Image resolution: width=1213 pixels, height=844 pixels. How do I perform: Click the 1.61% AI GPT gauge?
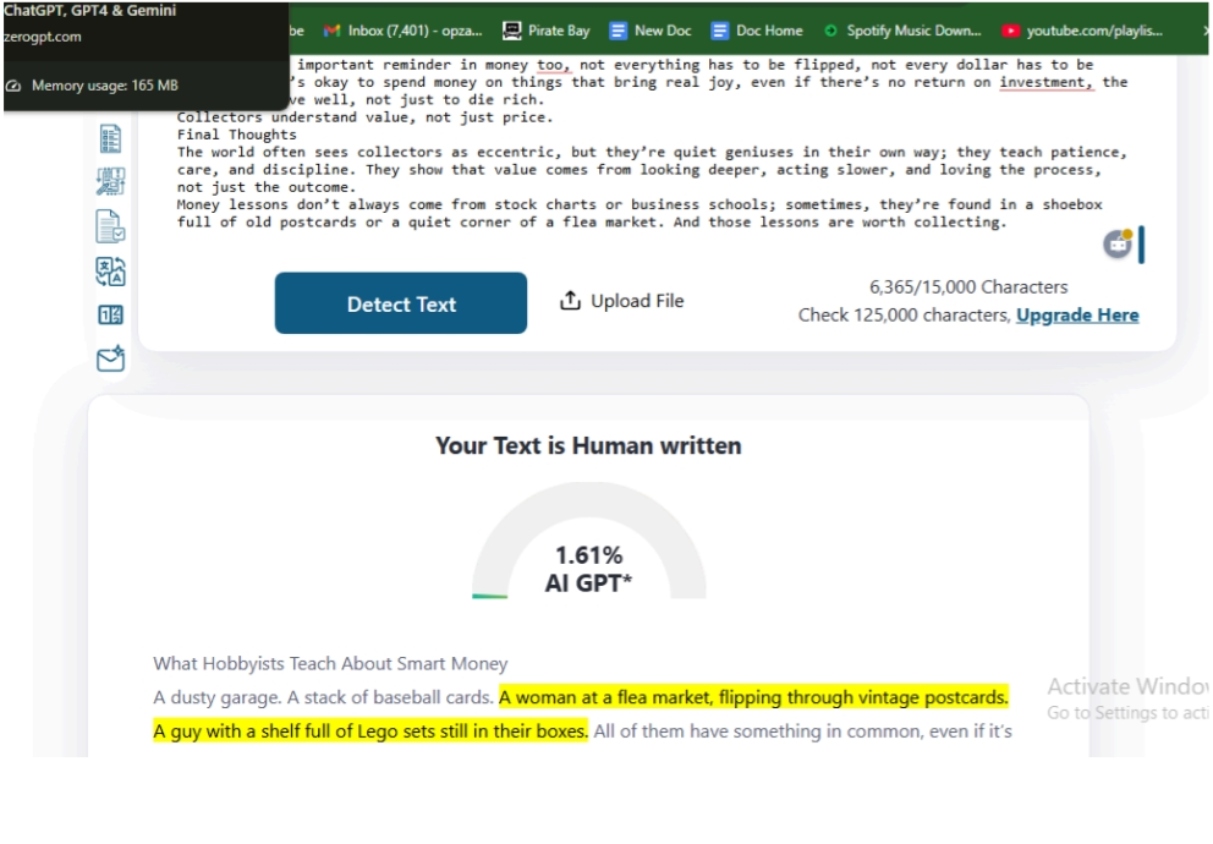tap(588, 543)
